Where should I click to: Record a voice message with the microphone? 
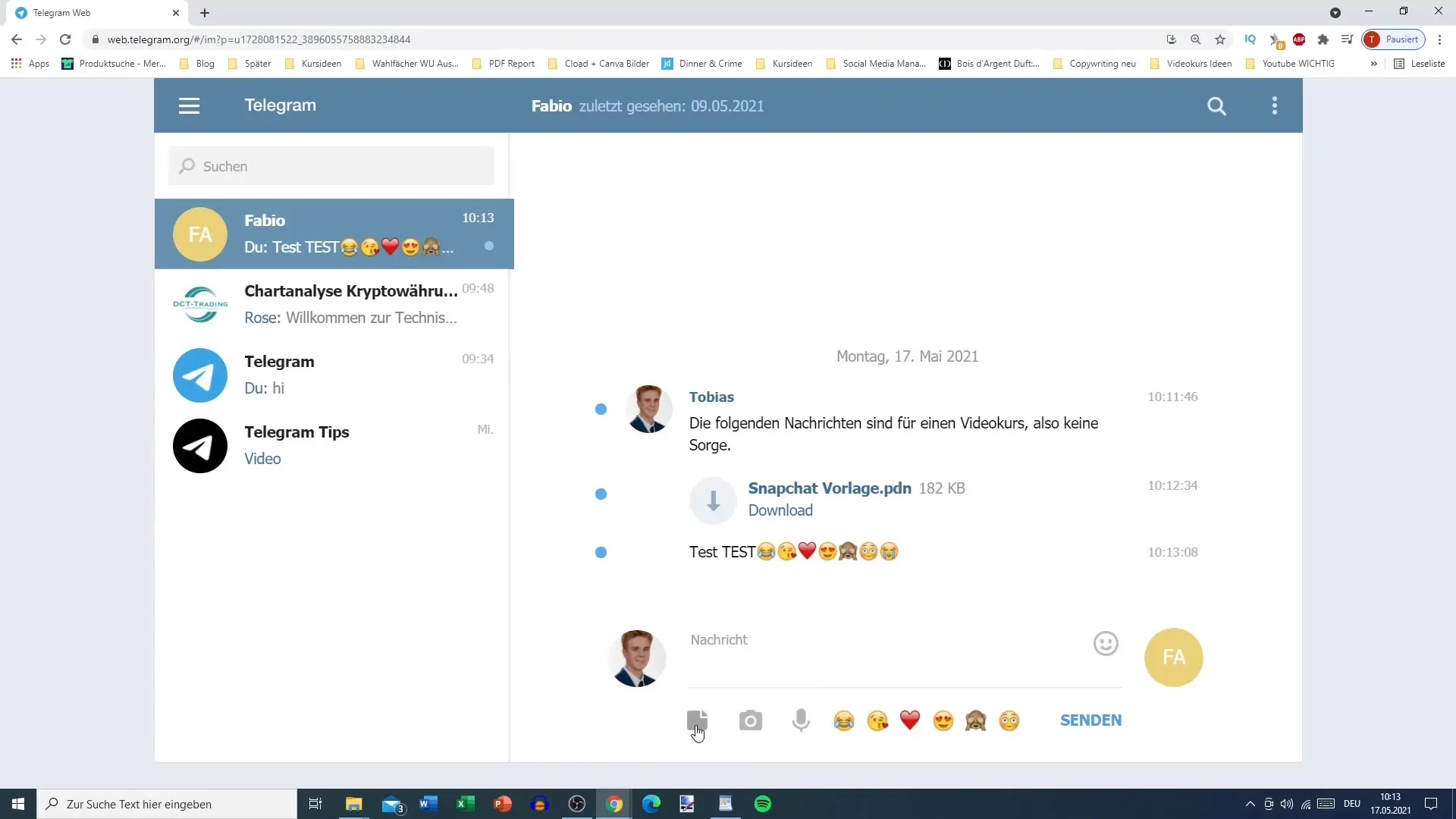(x=801, y=720)
